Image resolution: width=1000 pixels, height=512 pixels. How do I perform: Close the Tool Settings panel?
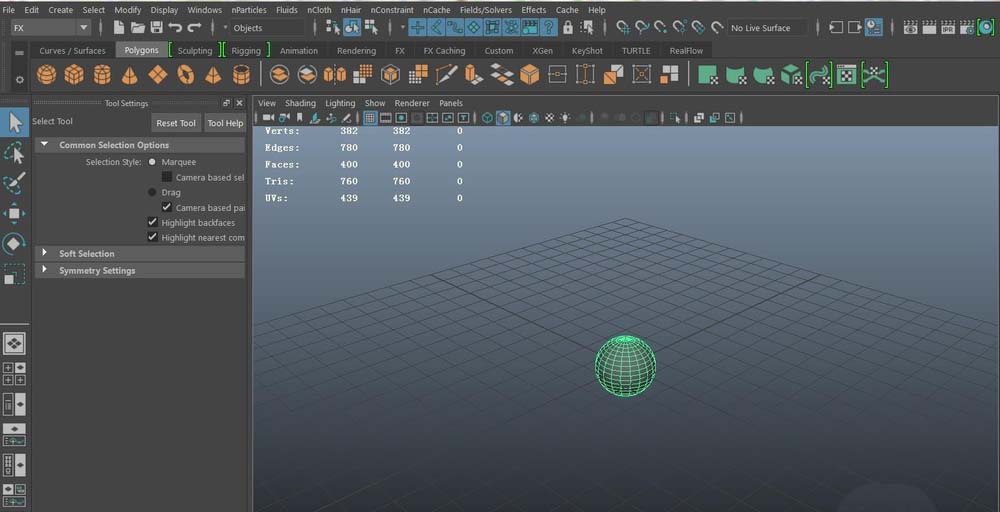click(x=240, y=103)
